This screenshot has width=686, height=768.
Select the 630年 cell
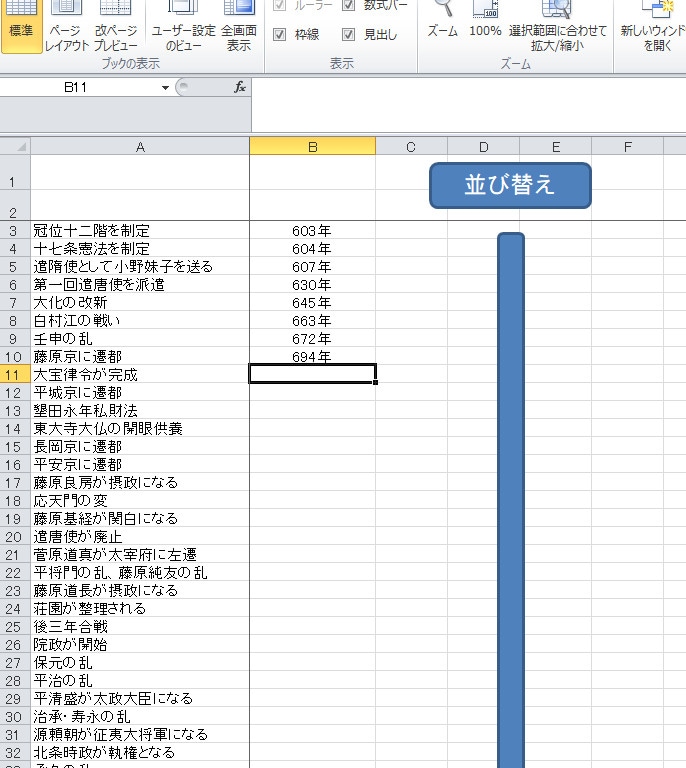(312, 285)
